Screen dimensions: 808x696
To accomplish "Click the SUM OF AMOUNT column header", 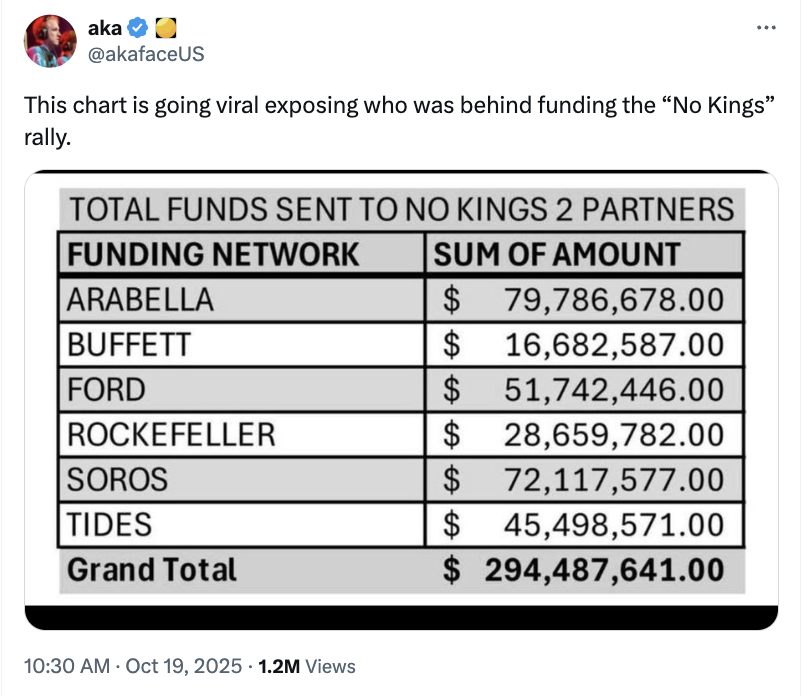I will pyautogui.click(x=556, y=254).
